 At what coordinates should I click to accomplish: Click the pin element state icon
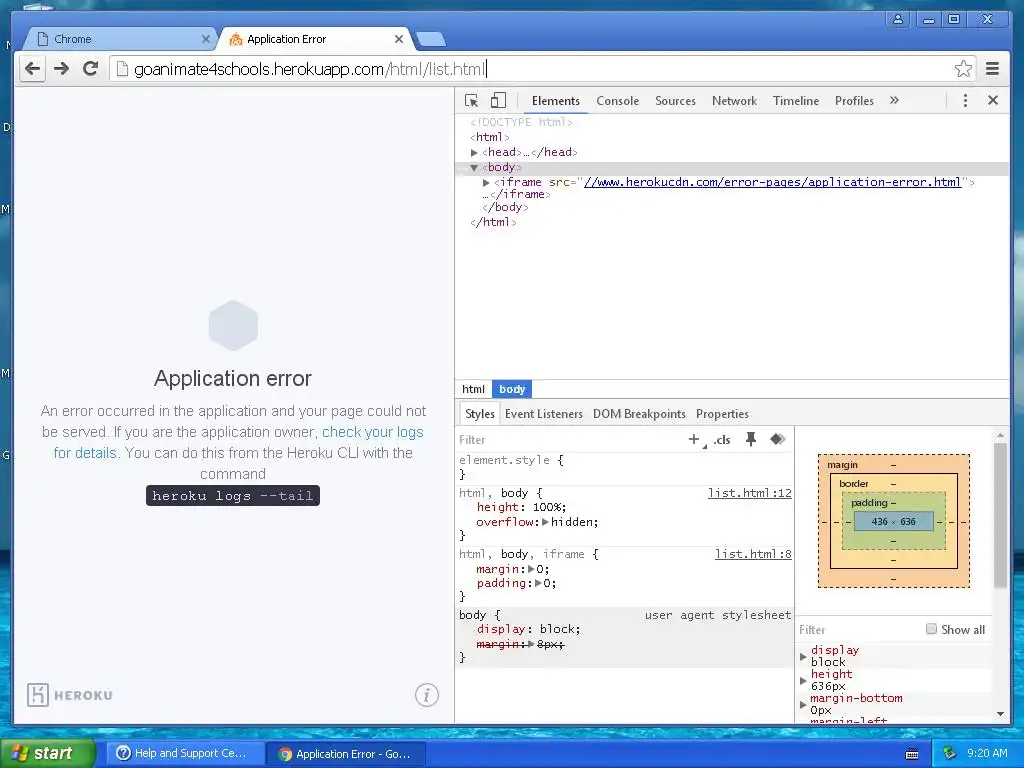[x=751, y=440]
